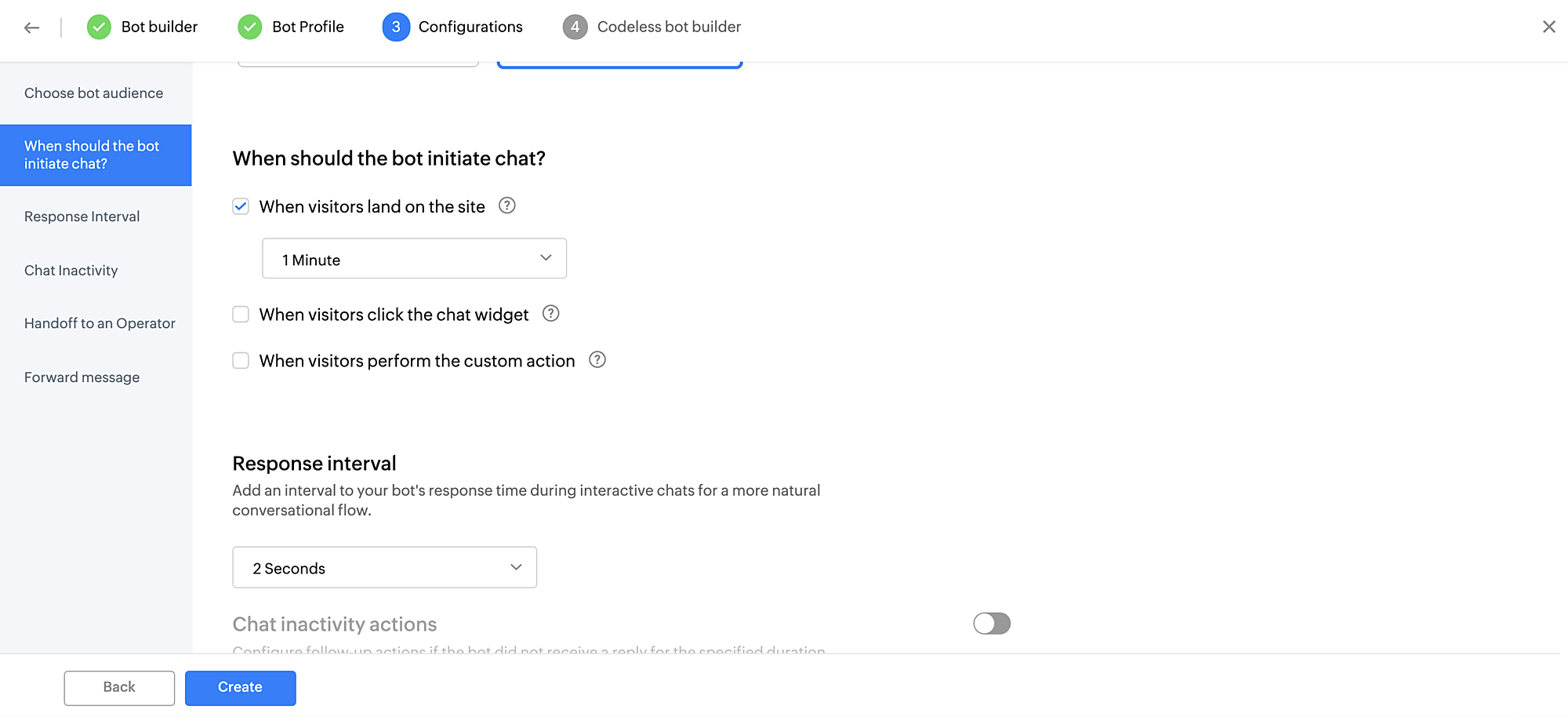Click help icon beside custom action option
The image size is (1568, 717).
coord(597,360)
